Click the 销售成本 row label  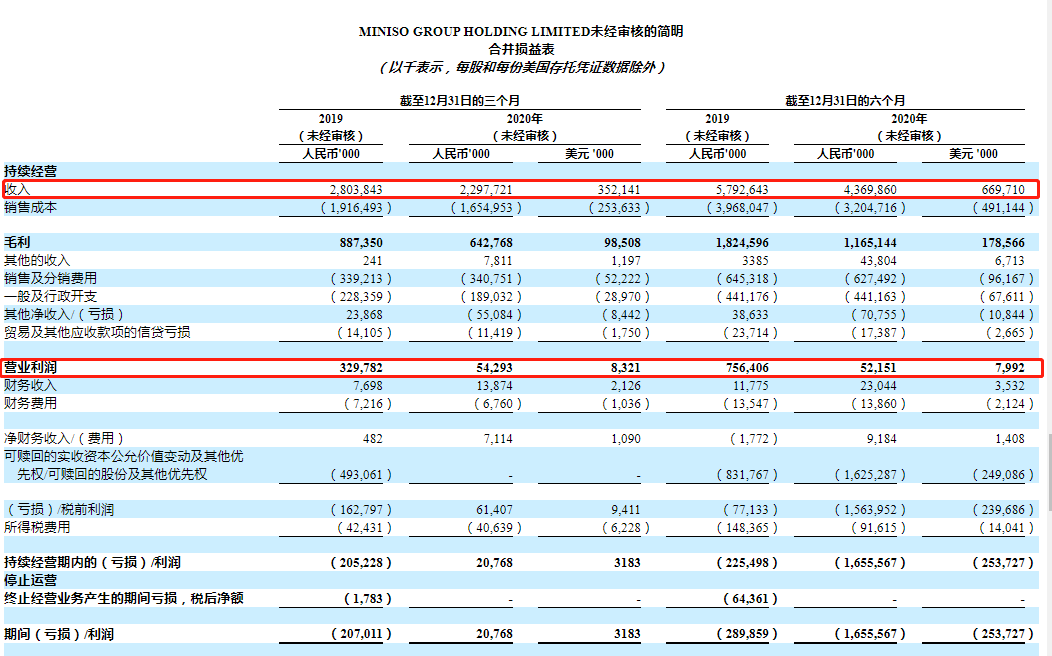pos(30,207)
